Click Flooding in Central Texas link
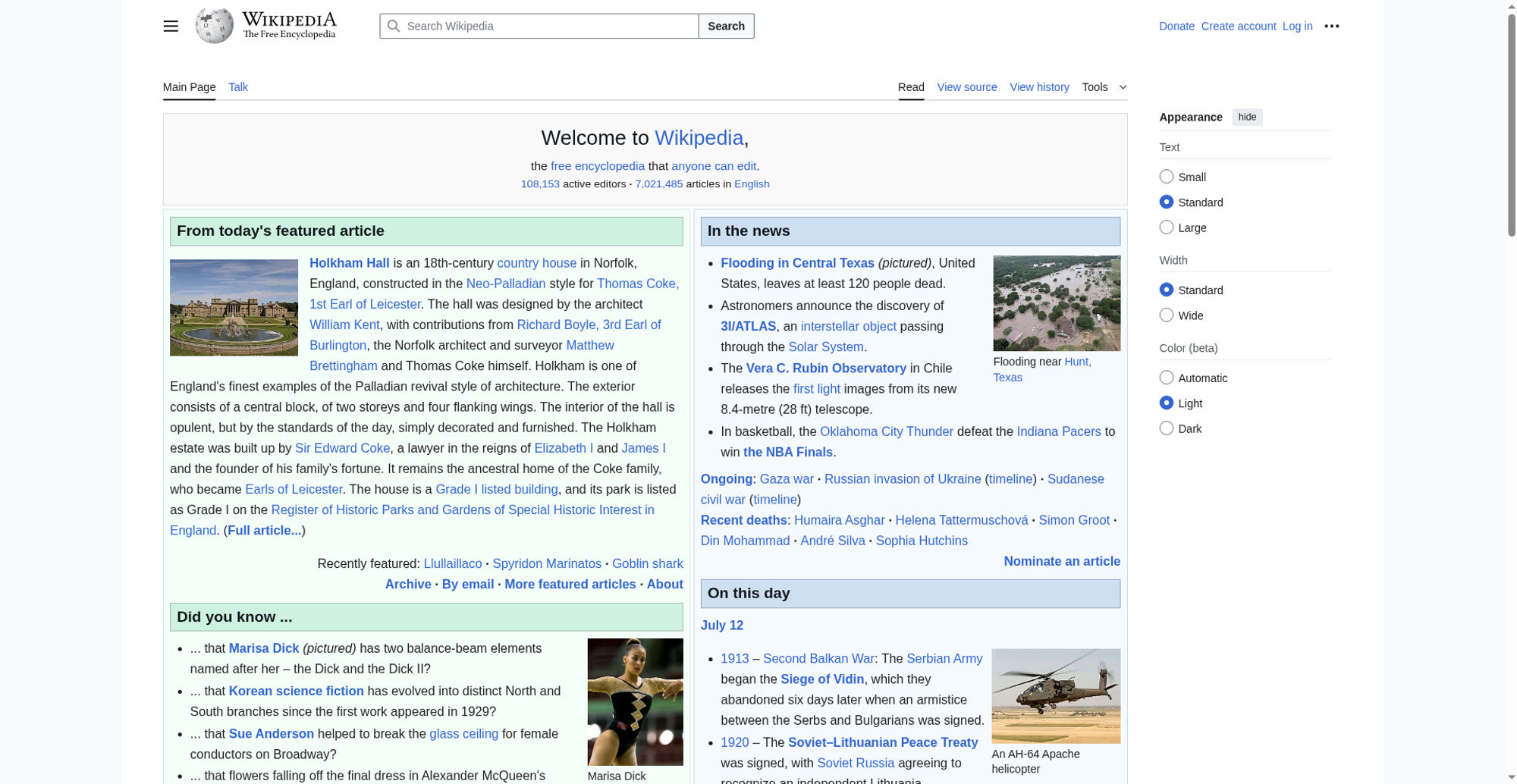 pyautogui.click(x=797, y=263)
